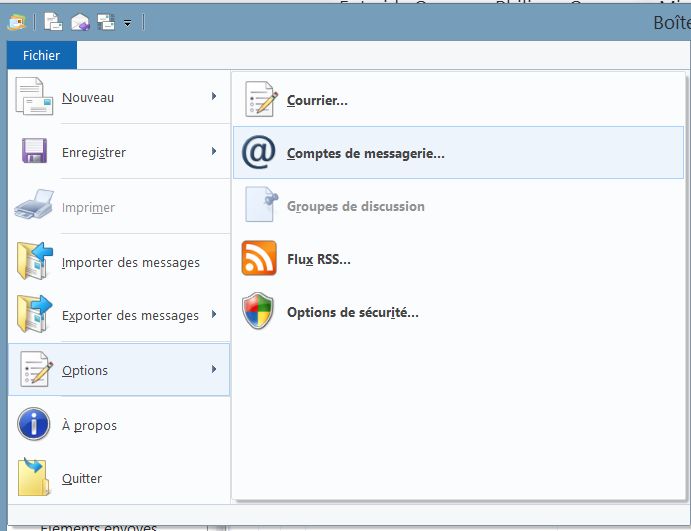Expand the Options submenu arrow
The image size is (691, 531).
pyautogui.click(x=214, y=369)
